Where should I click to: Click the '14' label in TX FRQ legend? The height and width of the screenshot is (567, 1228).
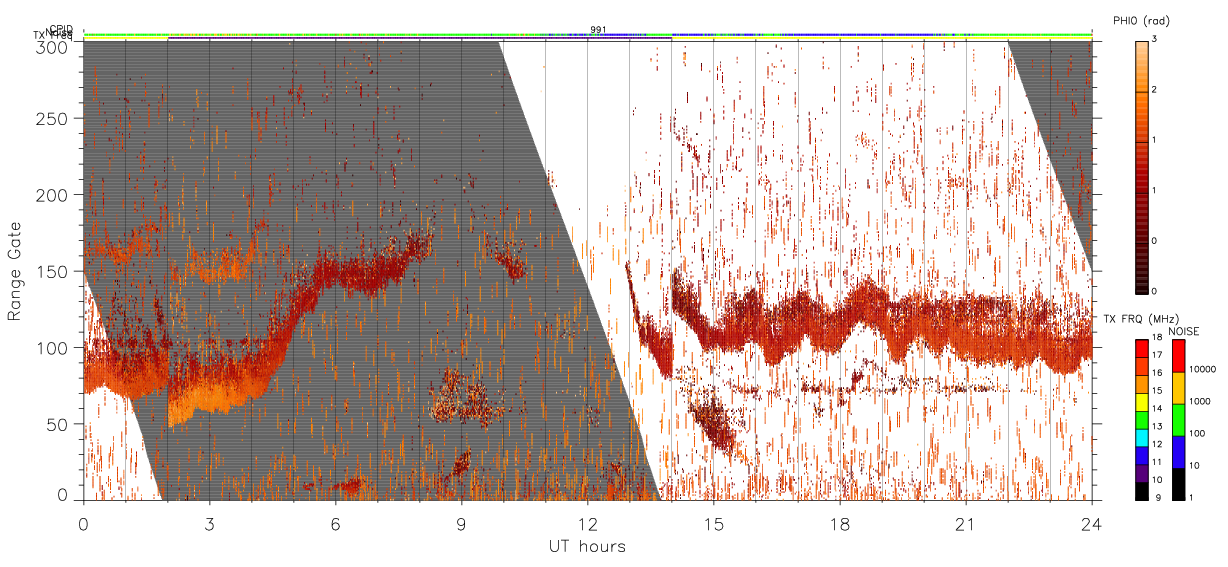1157,410
